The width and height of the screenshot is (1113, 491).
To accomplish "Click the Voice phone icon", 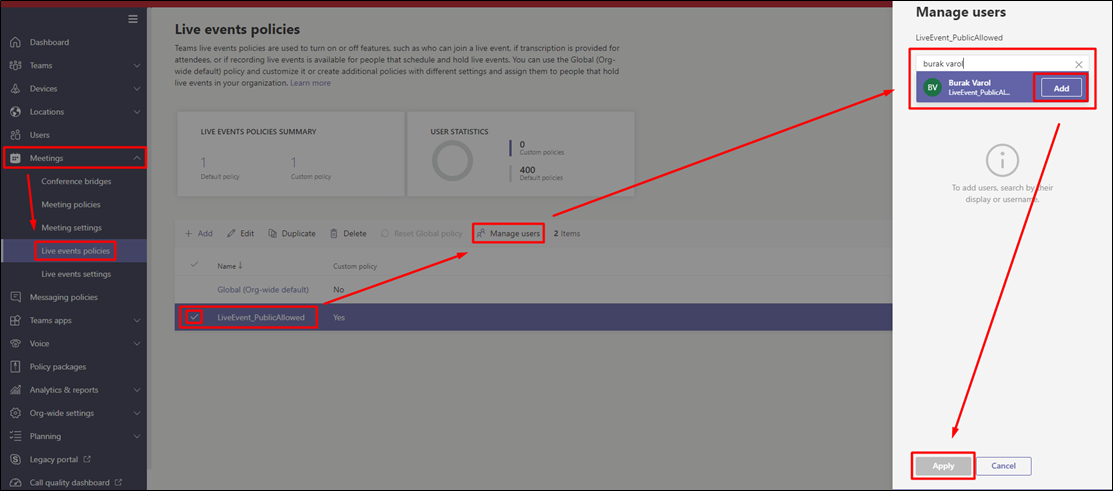I will 16,343.
